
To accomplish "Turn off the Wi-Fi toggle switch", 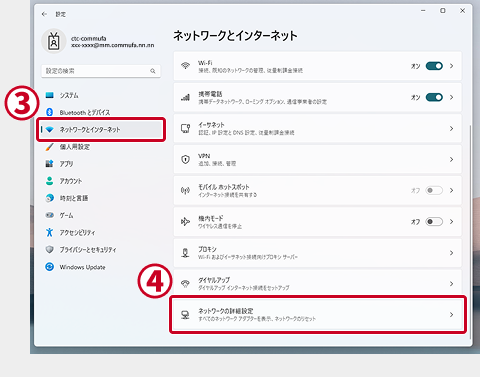I will pyautogui.click(x=434, y=66).
